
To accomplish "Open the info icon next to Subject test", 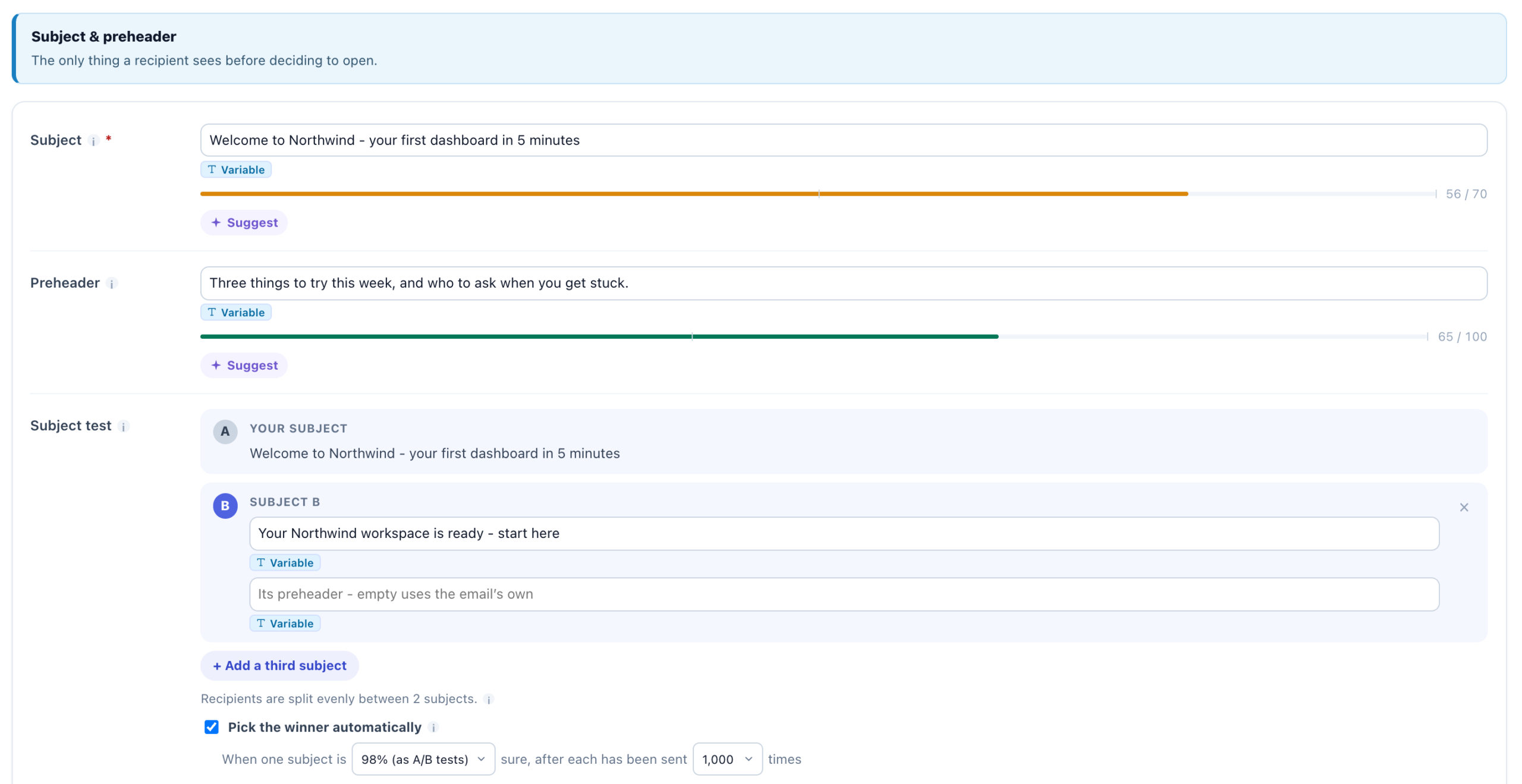I will tap(123, 426).
